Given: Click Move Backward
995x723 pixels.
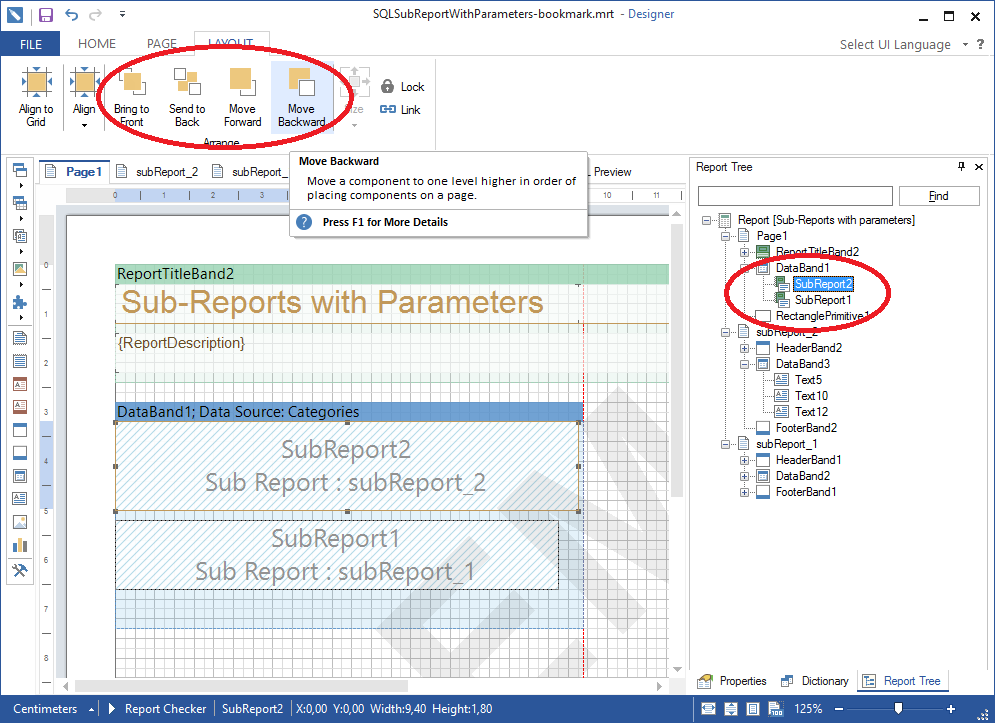Looking at the screenshot, I should tap(301, 97).
